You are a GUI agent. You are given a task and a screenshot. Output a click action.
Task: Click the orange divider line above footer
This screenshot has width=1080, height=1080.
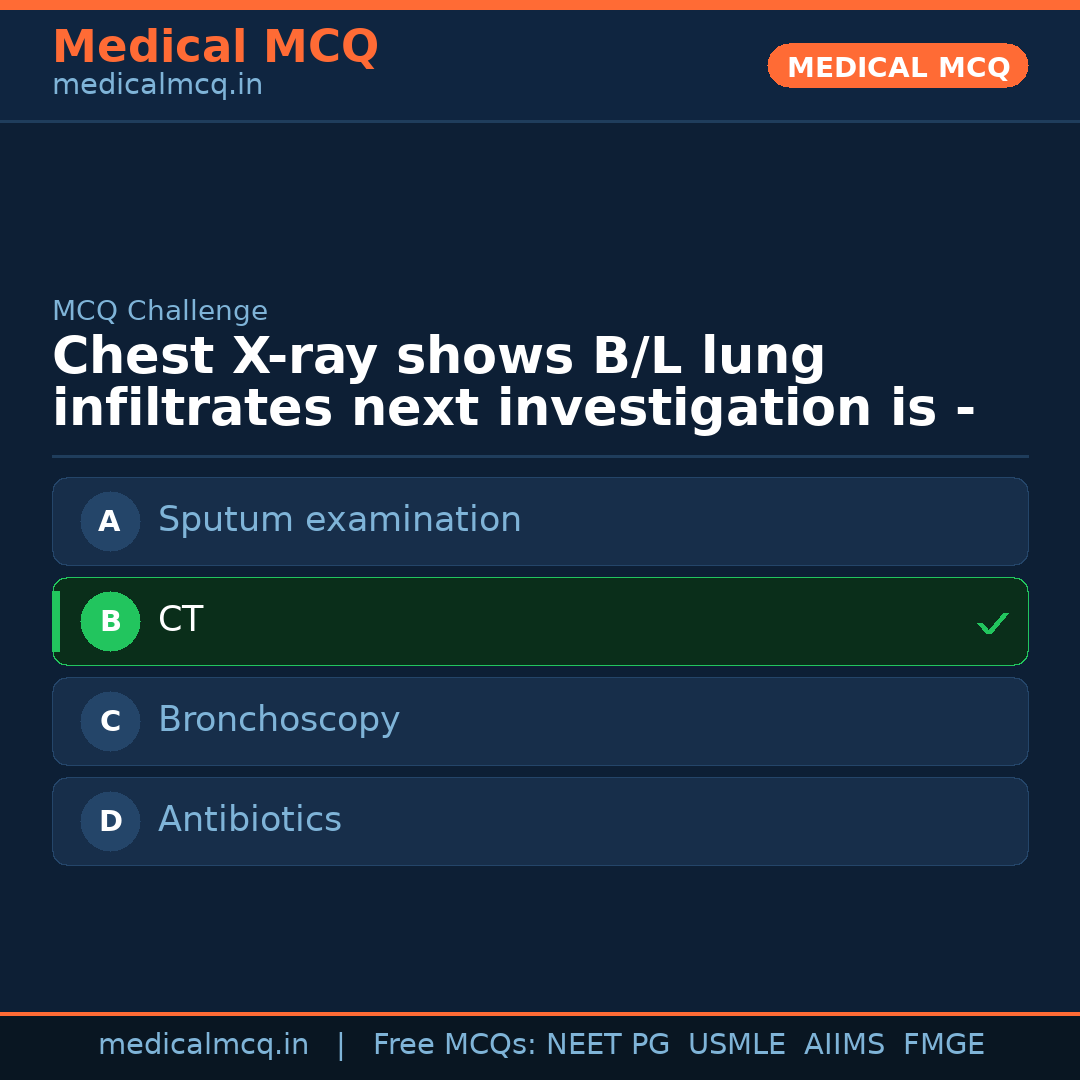(540, 1012)
